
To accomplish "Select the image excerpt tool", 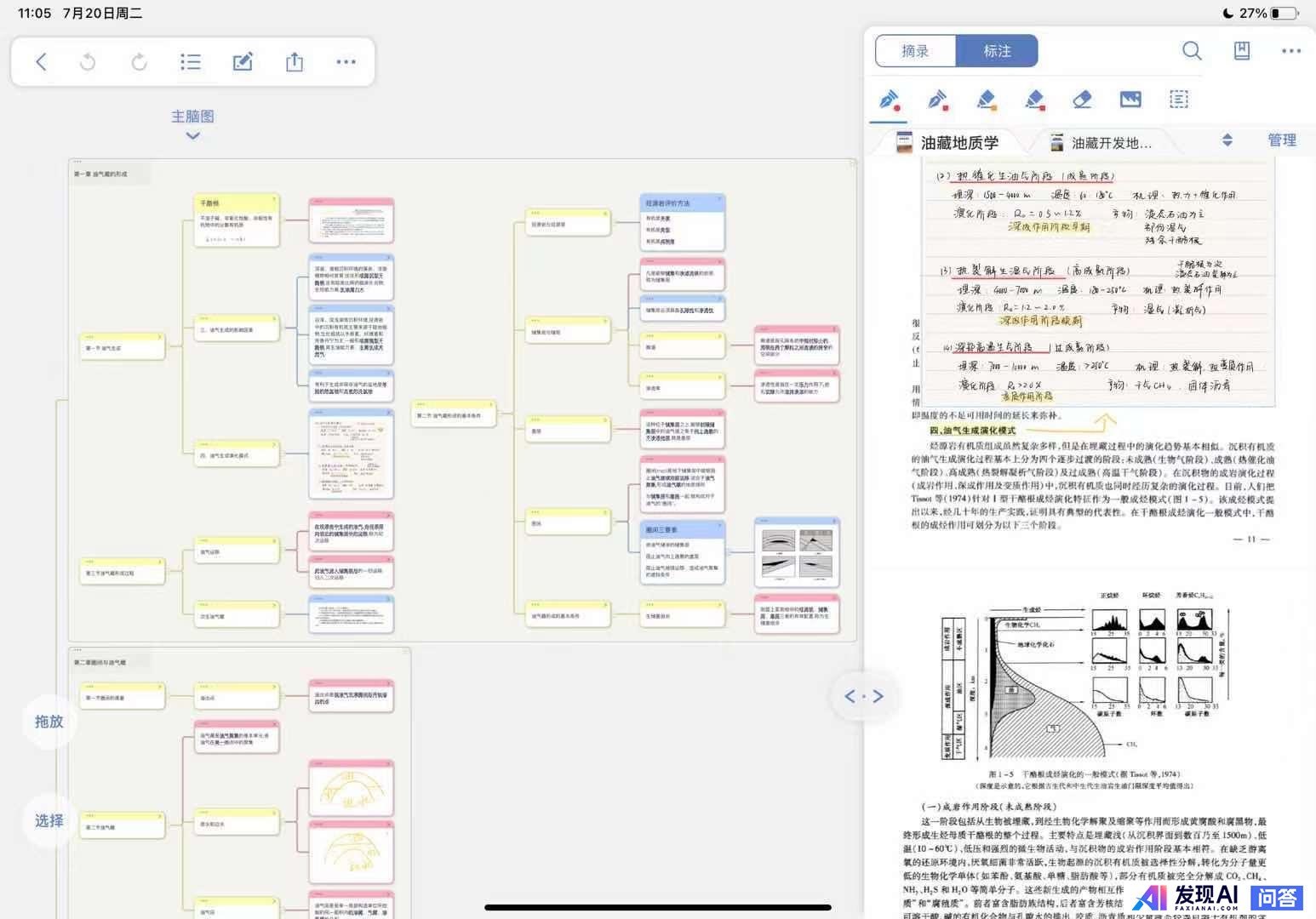I will pyautogui.click(x=1130, y=100).
